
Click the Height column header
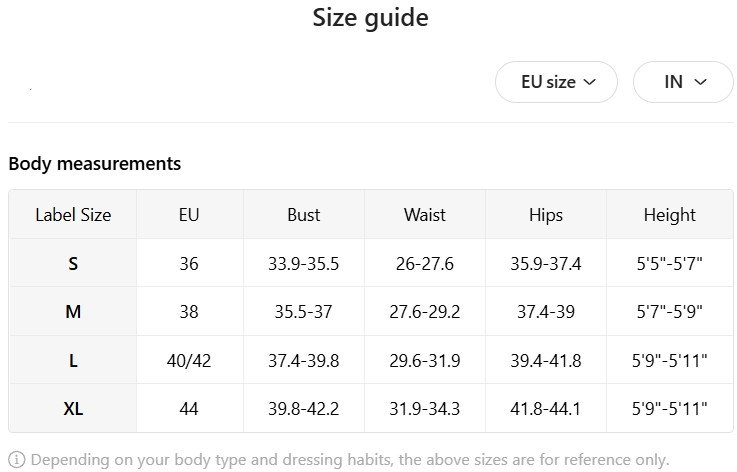(670, 215)
